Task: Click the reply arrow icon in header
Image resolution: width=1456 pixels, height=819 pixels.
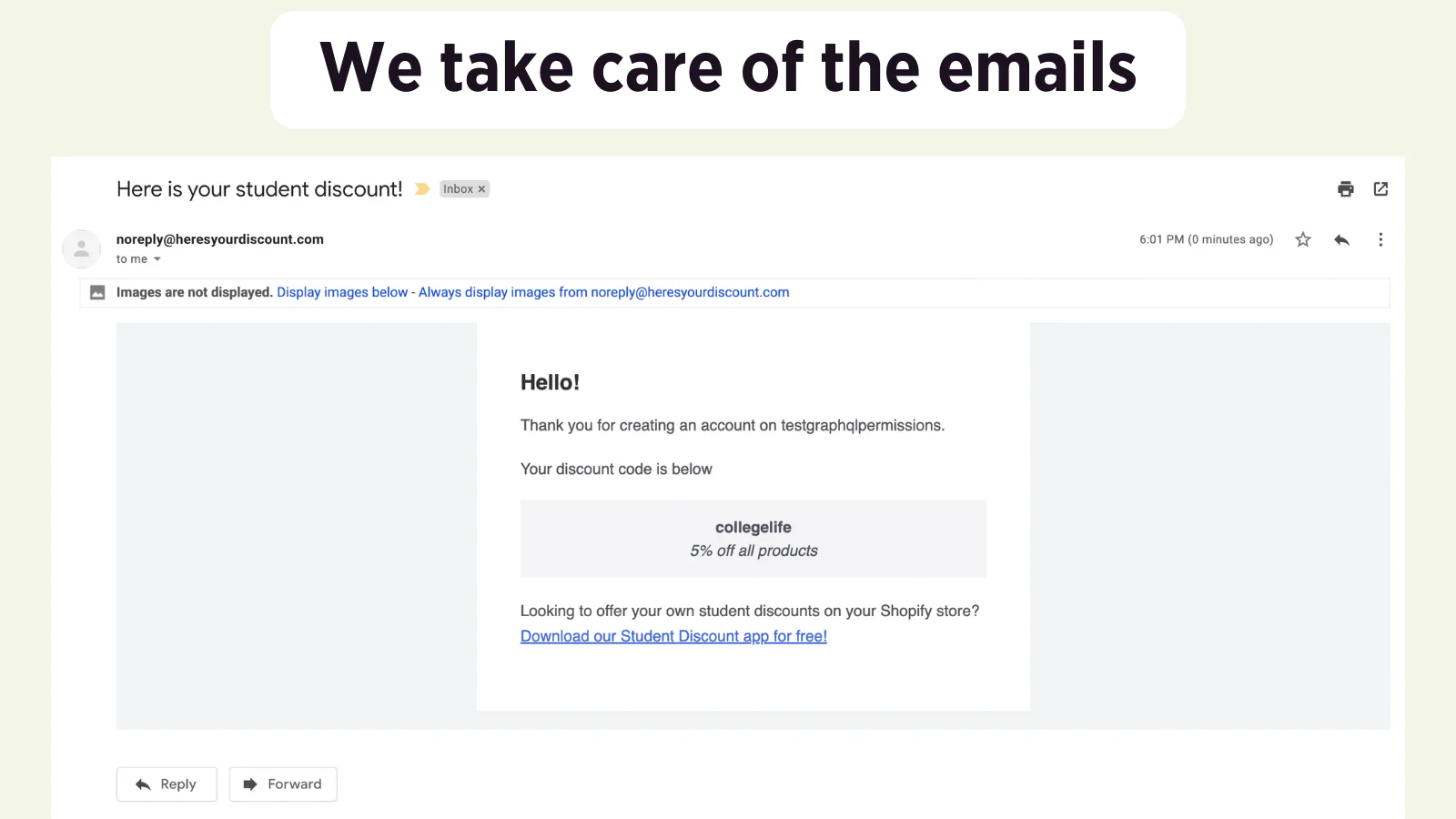Action: tap(1341, 239)
